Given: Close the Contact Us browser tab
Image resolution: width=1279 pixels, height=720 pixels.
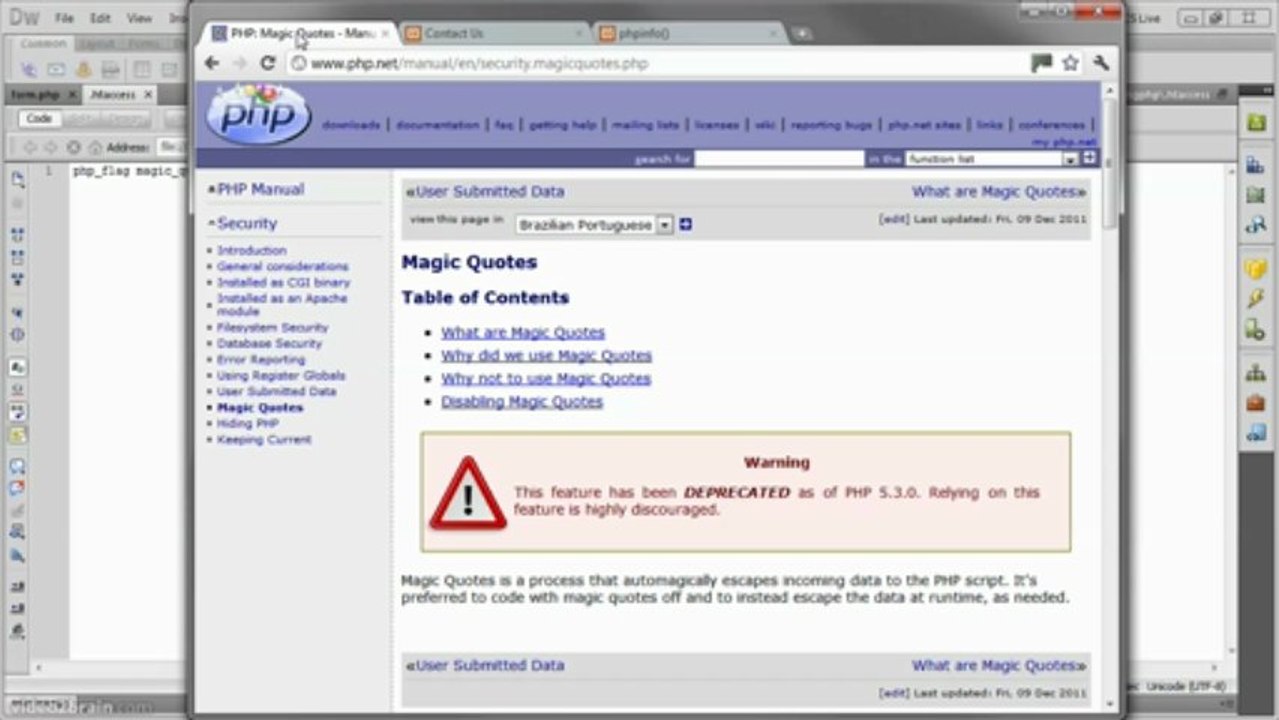Looking at the screenshot, I should [x=578, y=34].
